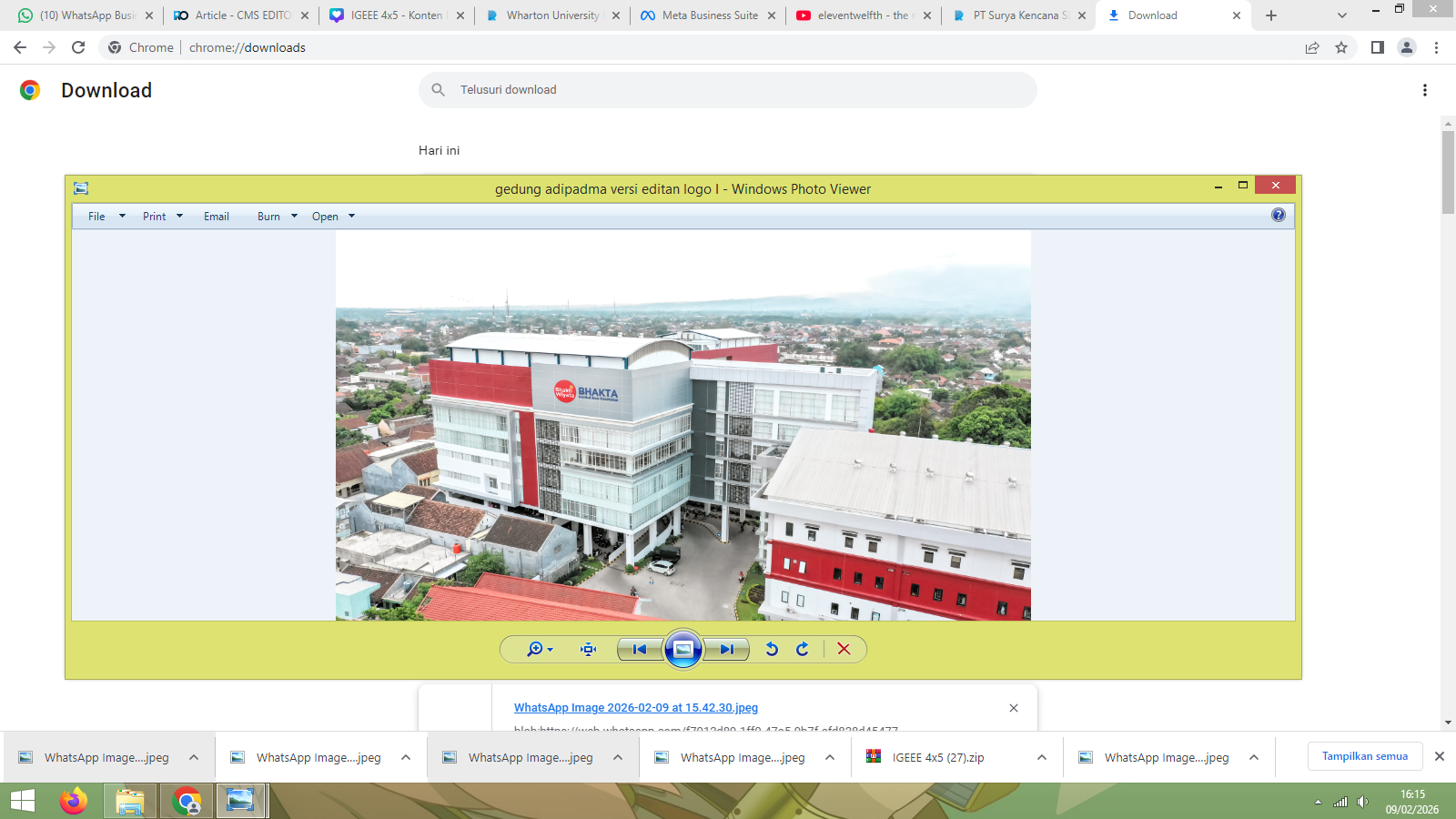Go to next photo in viewer
Screen dimensions: 1456x819
tap(726, 649)
